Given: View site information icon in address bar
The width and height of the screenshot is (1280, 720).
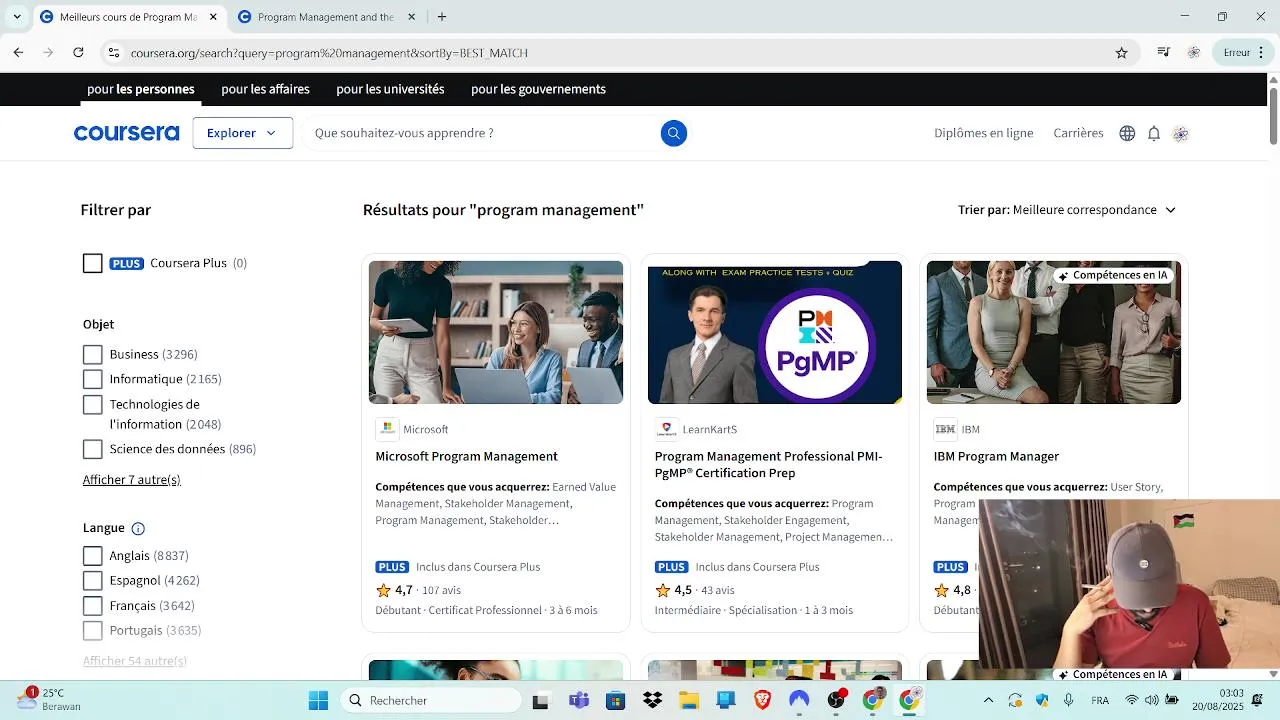Looking at the screenshot, I should tap(114, 53).
